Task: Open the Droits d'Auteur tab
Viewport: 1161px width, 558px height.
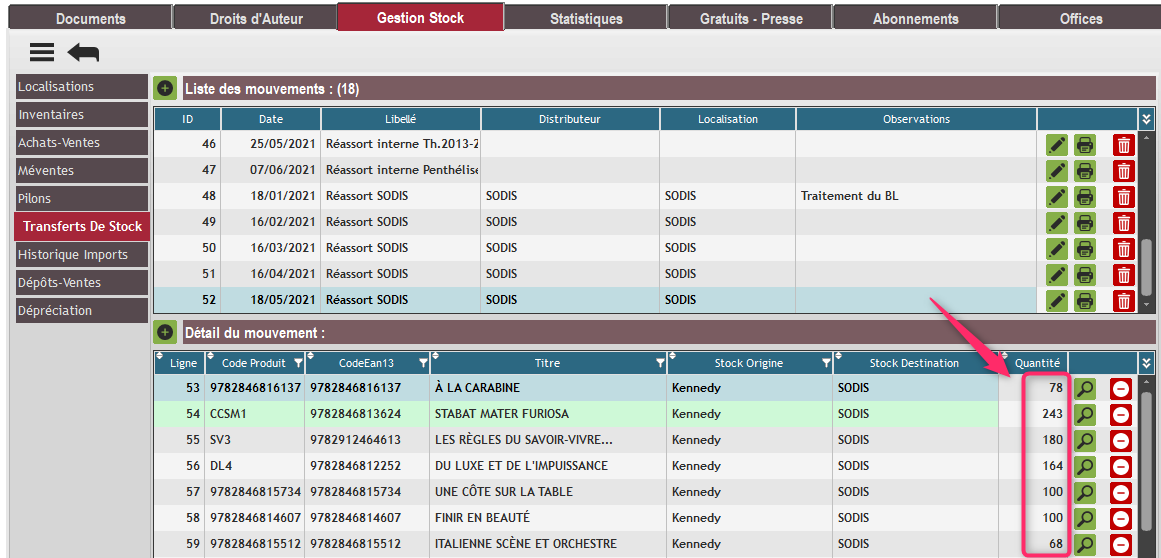Action: pos(256,18)
